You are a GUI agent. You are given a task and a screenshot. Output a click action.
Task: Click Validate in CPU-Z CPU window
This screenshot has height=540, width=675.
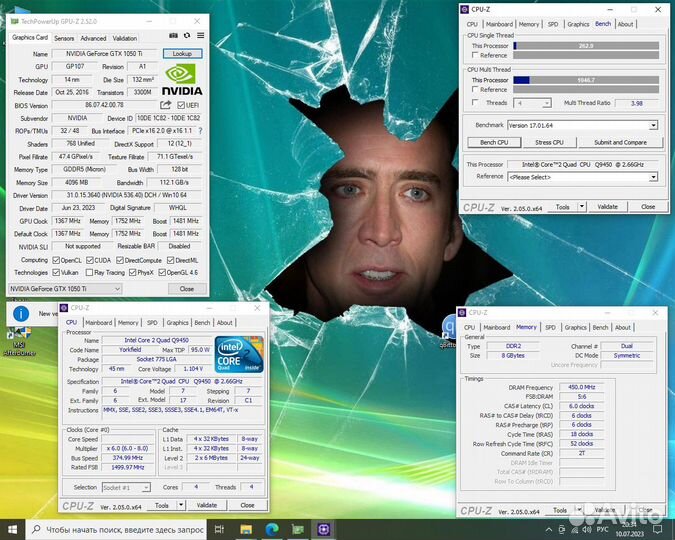pyautogui.click(x=207, y=505)
